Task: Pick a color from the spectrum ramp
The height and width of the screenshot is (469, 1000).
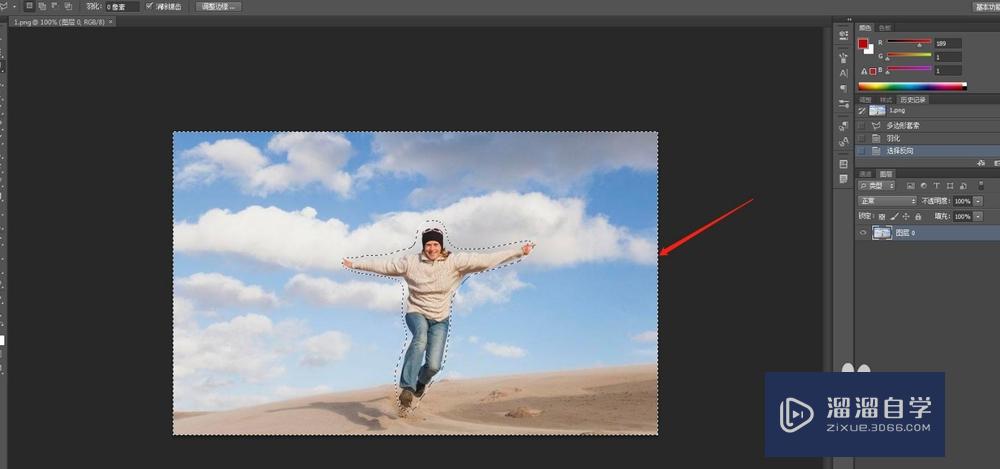Action: 912,86
